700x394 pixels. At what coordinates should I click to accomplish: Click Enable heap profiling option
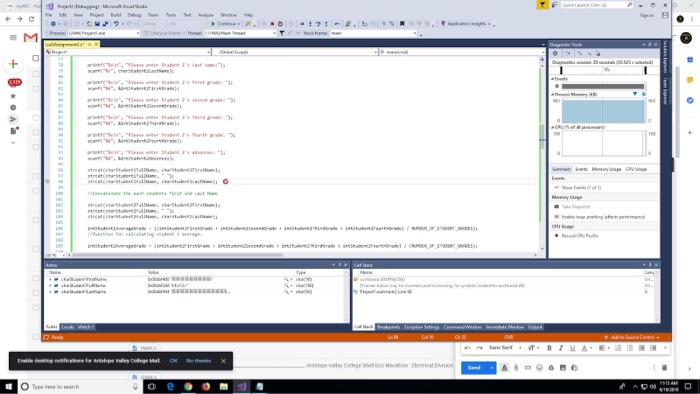(603, 217)
